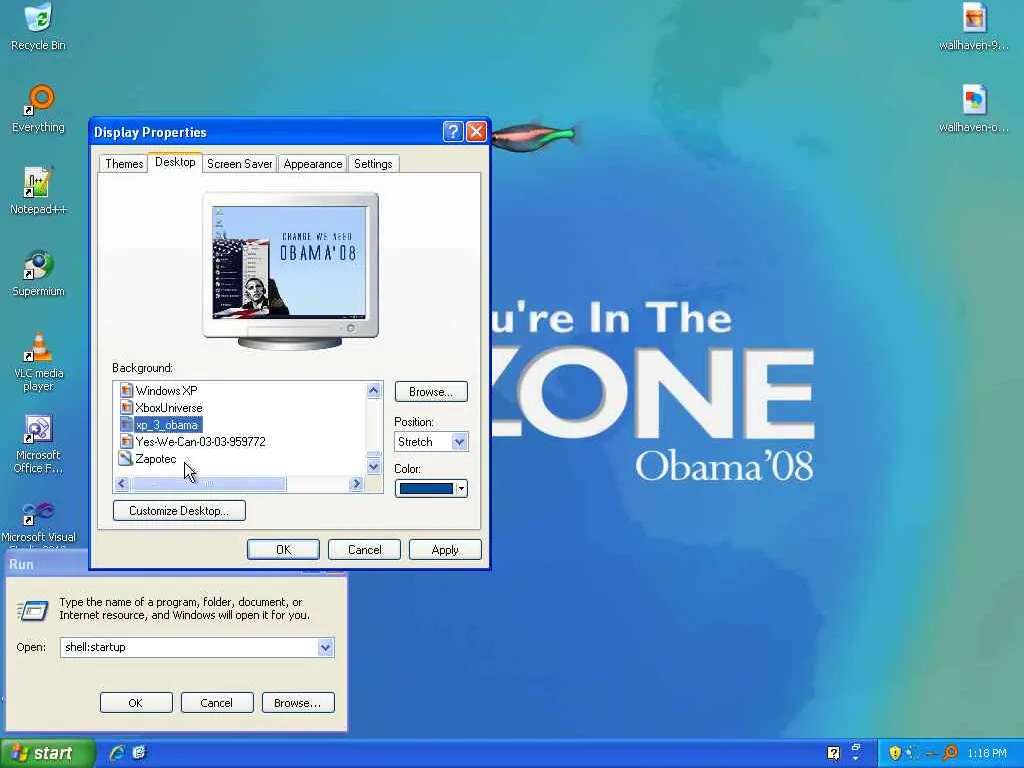Image resolution: width=1024 pixels, height=768 pixels.
Task: Click the monitor wallpaper preview image
Action: tap(290, 262)
